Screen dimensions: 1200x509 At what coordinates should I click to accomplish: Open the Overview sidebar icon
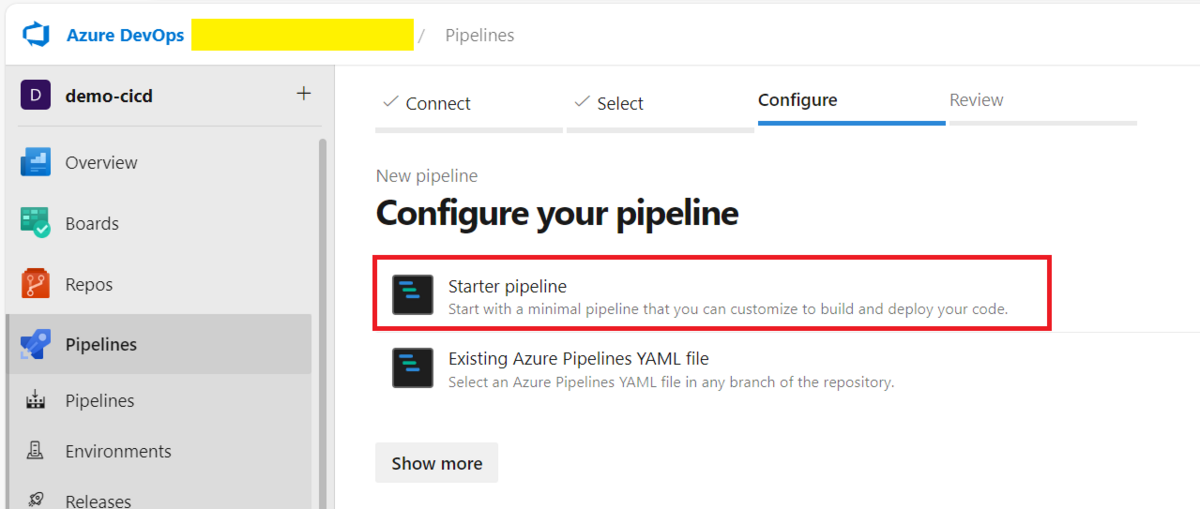pos(36,162)
